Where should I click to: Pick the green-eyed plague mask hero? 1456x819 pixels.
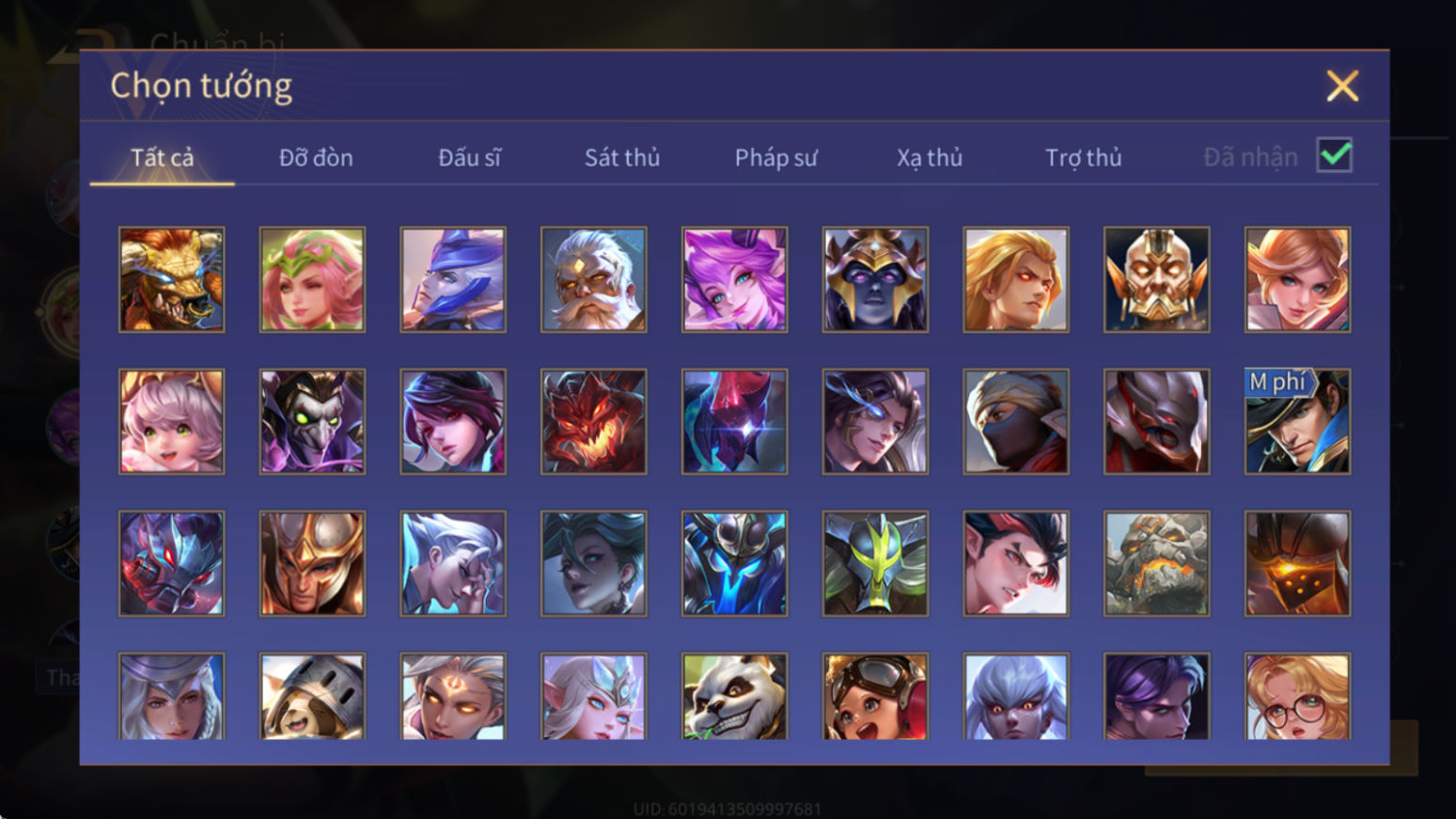(x=312, y=421)
